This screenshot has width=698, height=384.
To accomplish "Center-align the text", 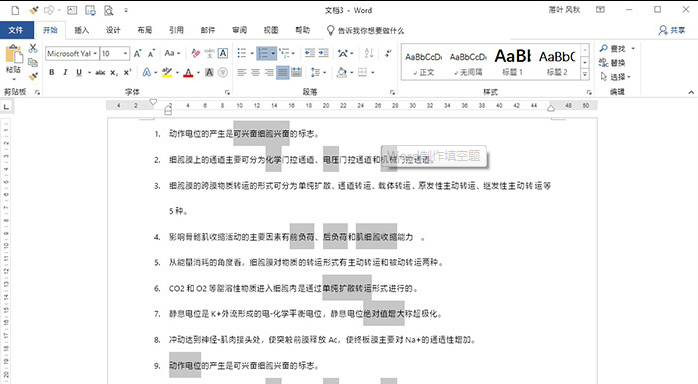I will pyautogui.click(x=256, y=73).
